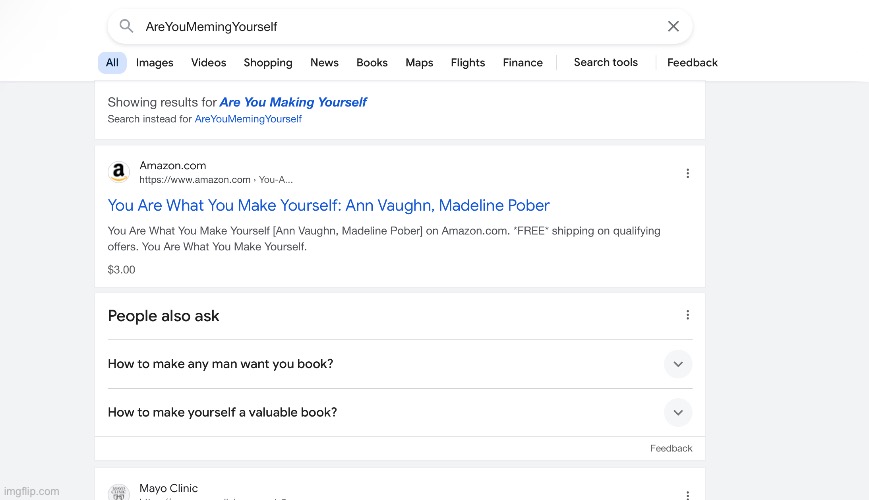Open "You Are What You Make Yourself" result title
869x500 pixels.
point(329,206)
